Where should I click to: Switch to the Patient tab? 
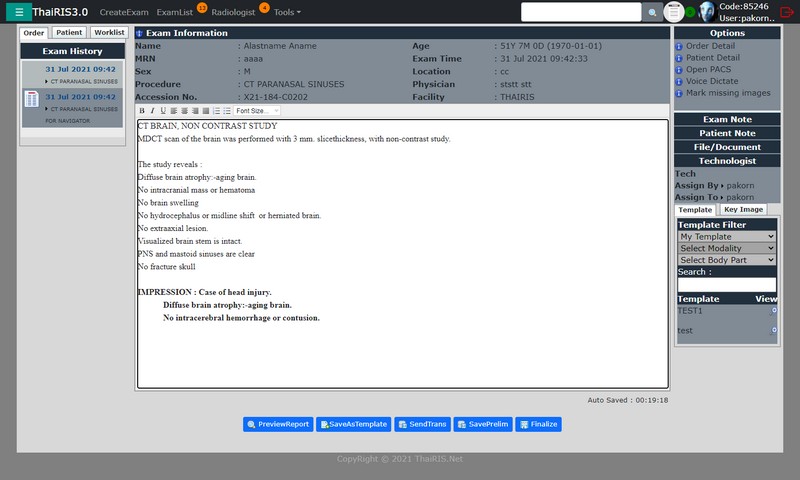click(69, 33)
